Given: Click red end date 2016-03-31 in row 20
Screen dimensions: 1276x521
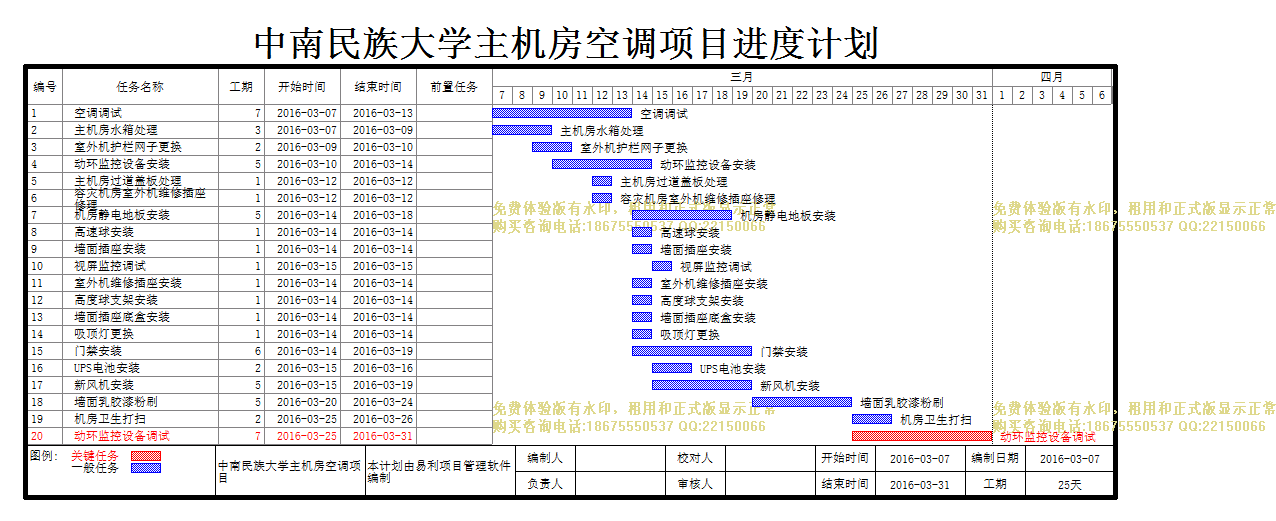Looking at the screenshot, I should (383, 436).
